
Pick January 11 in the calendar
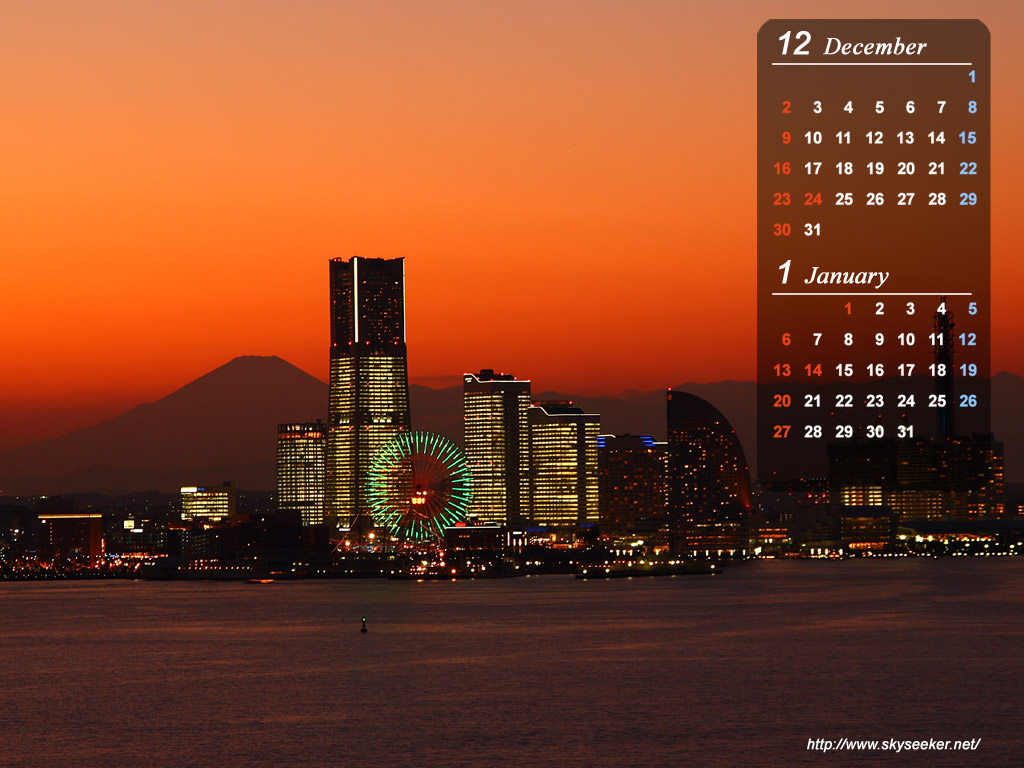(x=936, y=340)
